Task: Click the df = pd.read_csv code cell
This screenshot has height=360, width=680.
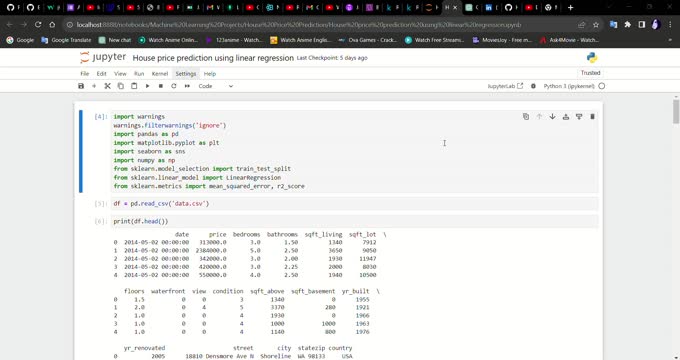Action: [x=354, y=203]
